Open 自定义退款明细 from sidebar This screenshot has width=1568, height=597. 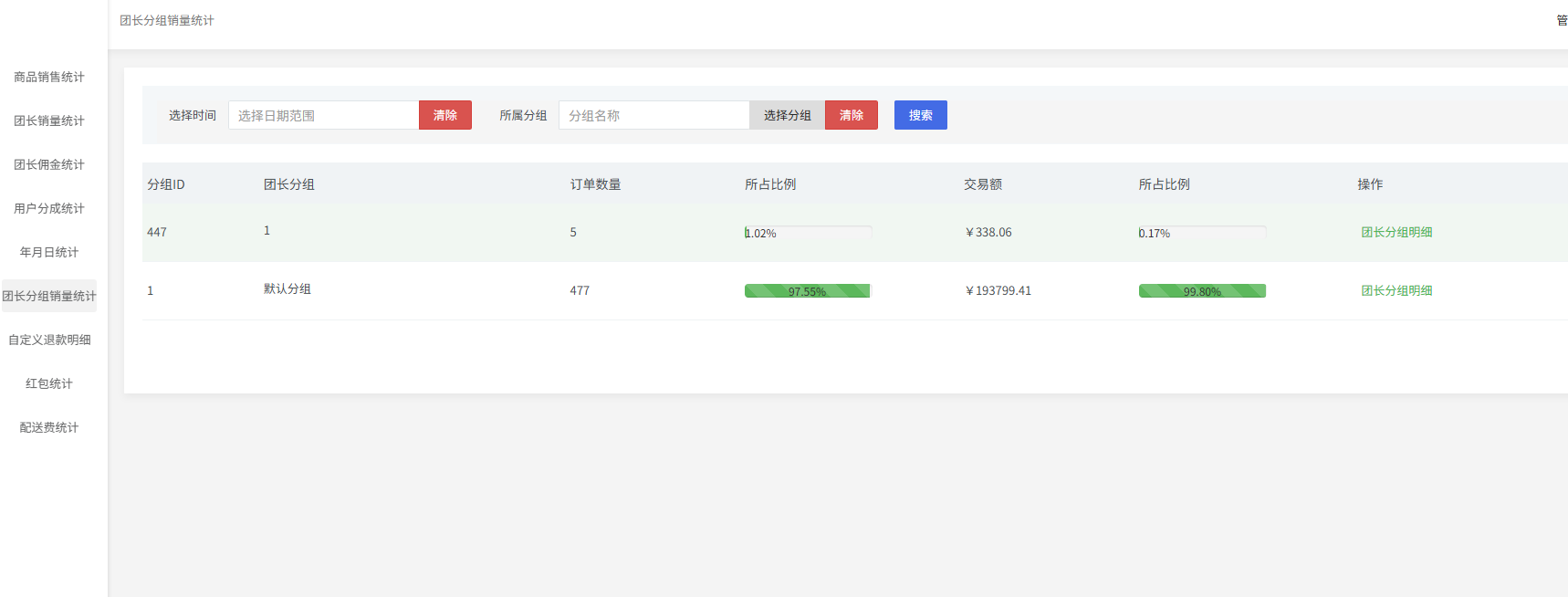coord(49,340)
